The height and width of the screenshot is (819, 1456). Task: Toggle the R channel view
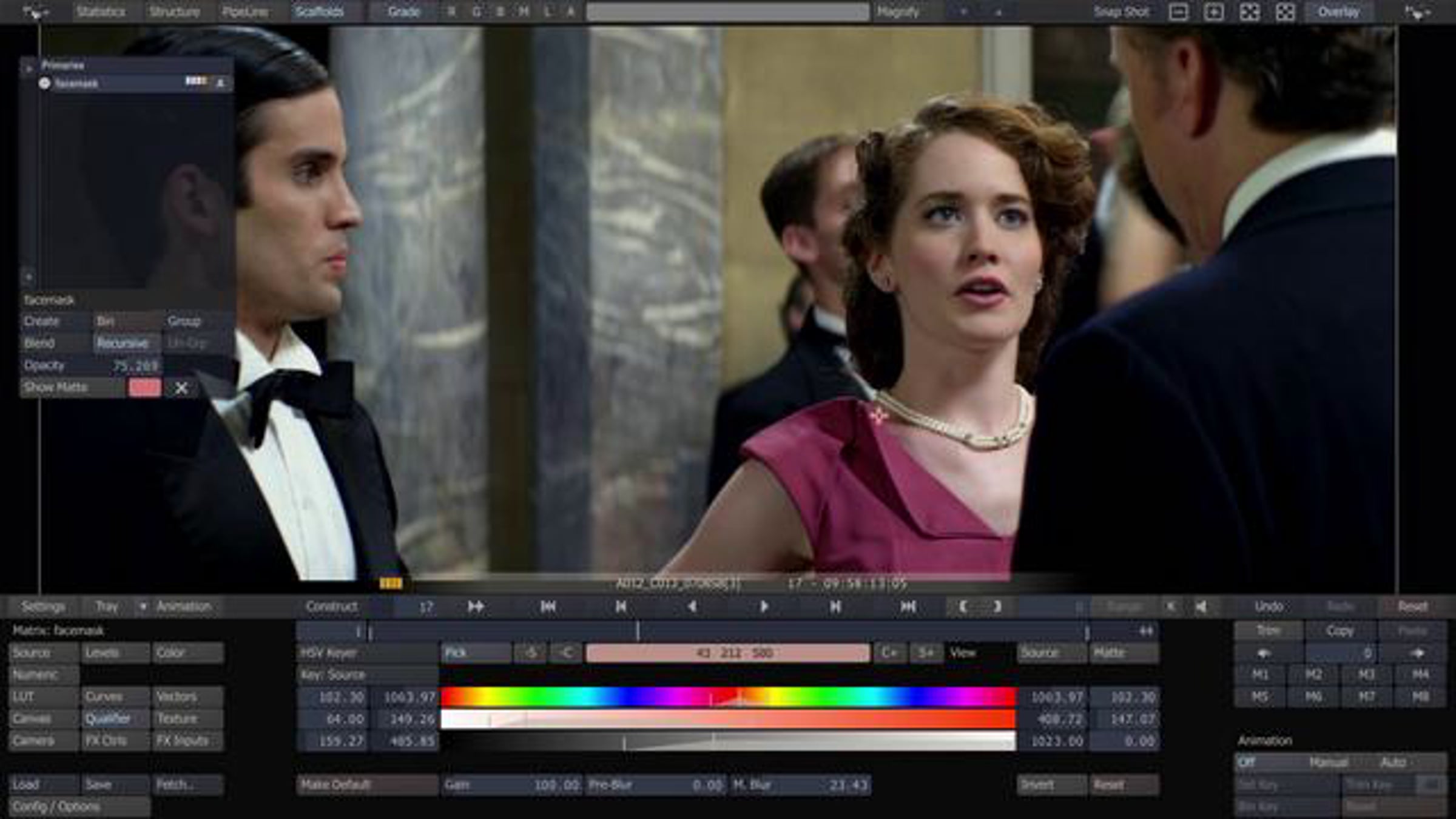(452, 12)
